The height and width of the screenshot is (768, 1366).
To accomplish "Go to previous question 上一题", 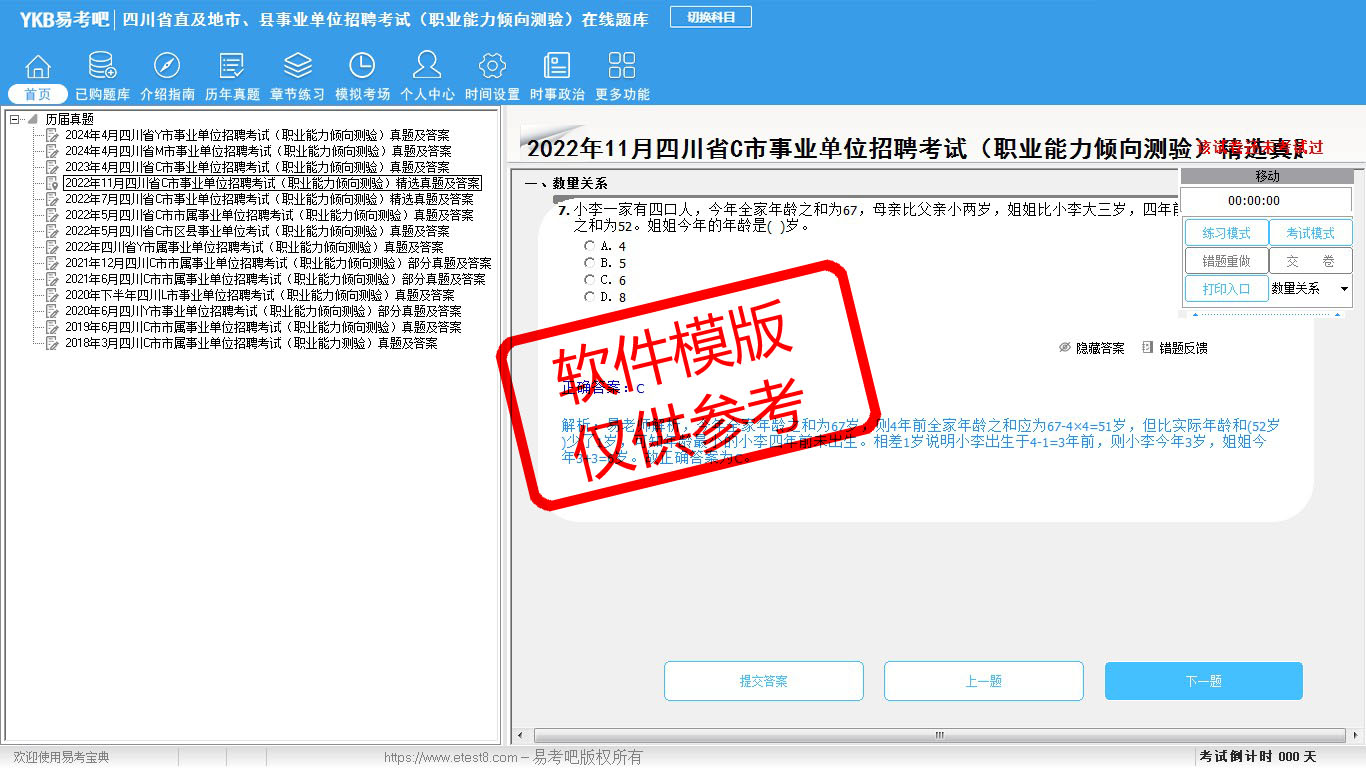I will (x=984, y=681).
